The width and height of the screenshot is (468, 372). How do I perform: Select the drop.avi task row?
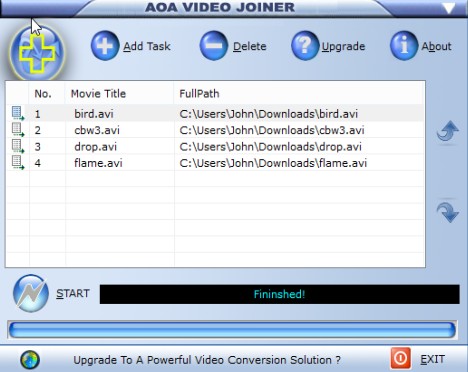tap(215, 147)
